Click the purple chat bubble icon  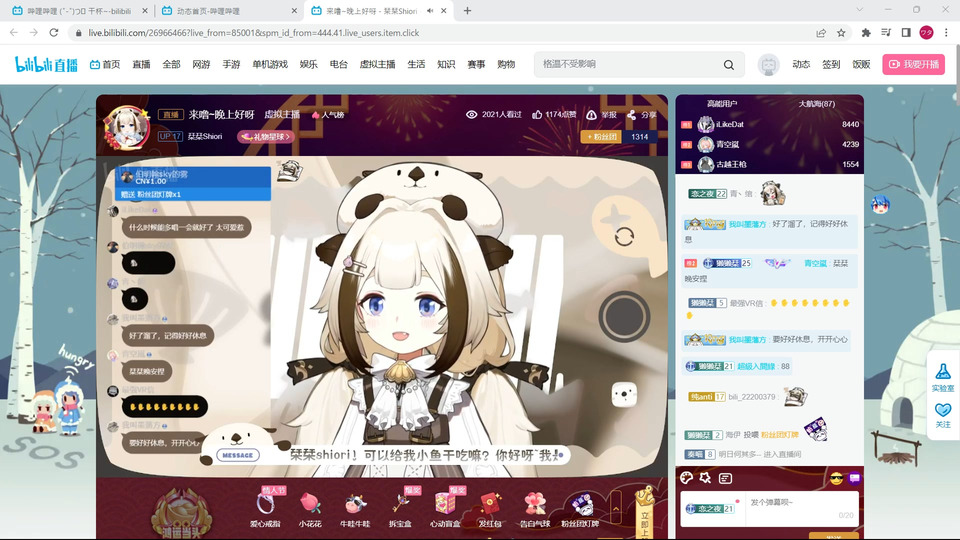pyautogui.click(x=855, y=478)
